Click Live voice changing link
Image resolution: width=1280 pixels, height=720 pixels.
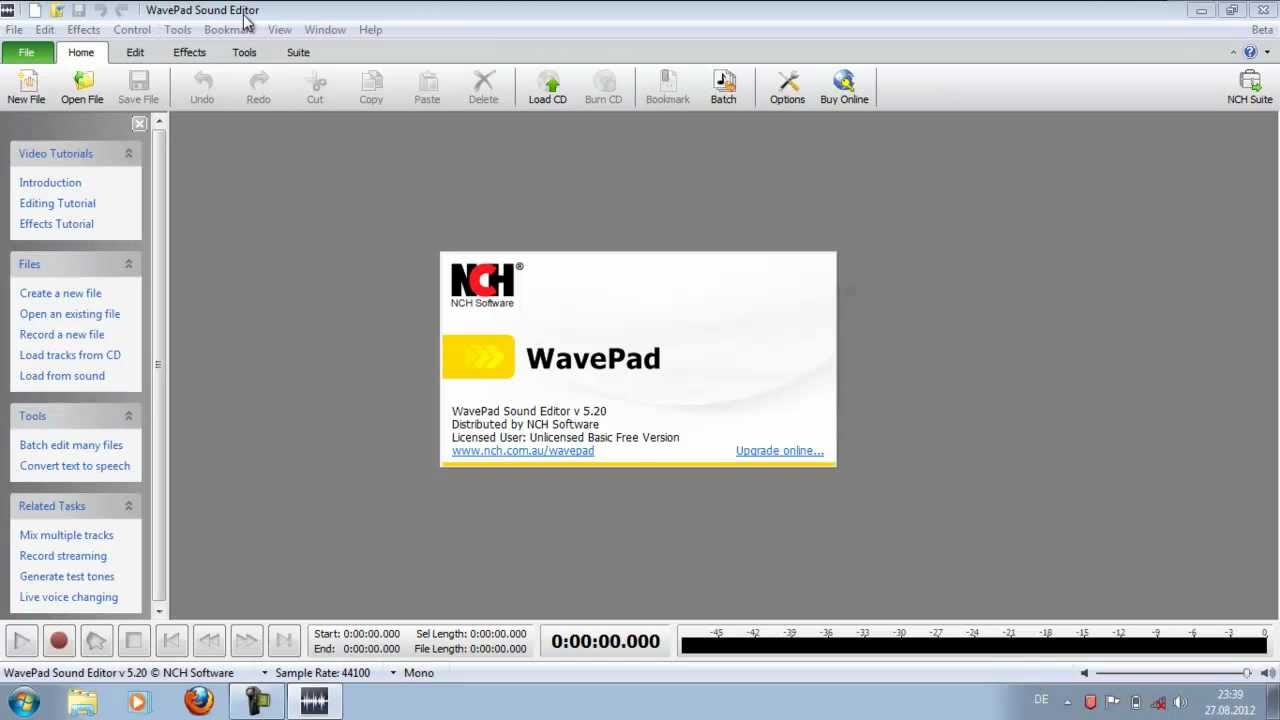click(x=68, y=597)
